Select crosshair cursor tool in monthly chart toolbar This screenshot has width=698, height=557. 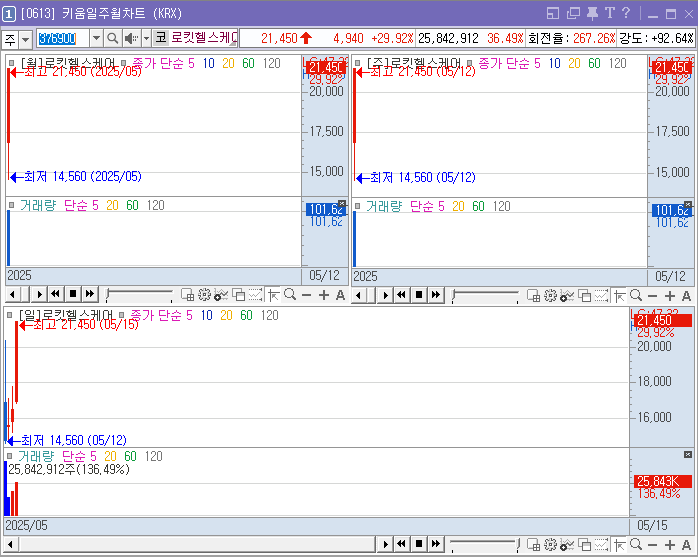(x=273, y=295)
